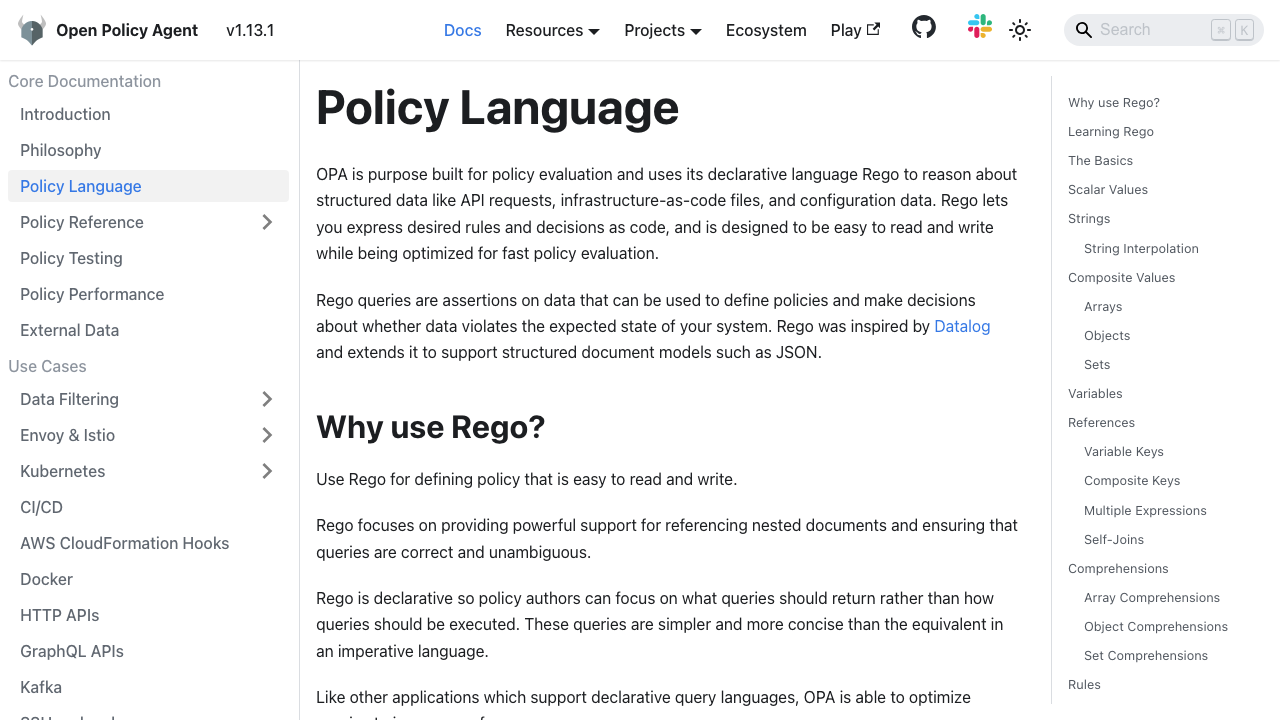Open the Ecosystem navigation item

coord(766,30)
